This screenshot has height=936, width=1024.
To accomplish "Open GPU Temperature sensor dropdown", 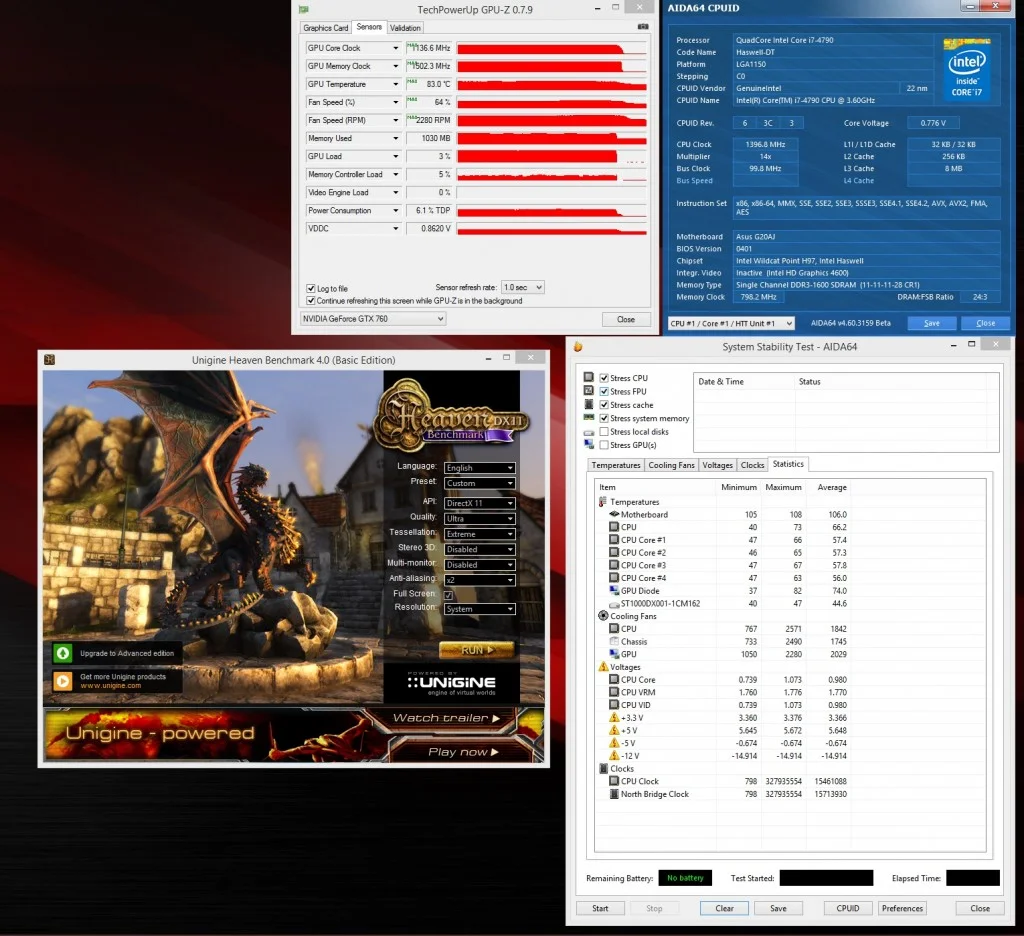I will click(x=395, y=84).
